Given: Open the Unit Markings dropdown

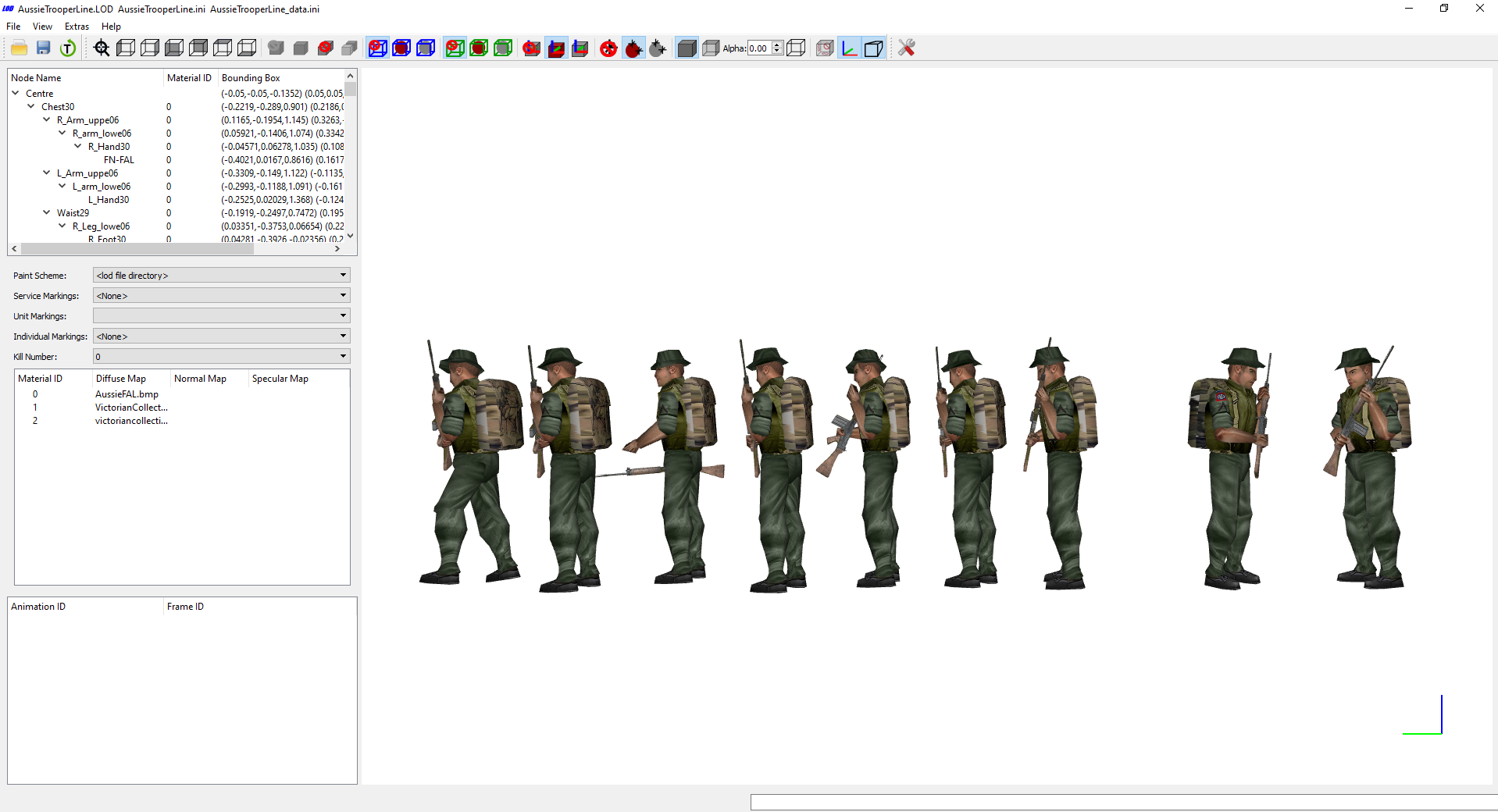Looking at the screenshot, I should pyautogui.click(x=221, y=315).
